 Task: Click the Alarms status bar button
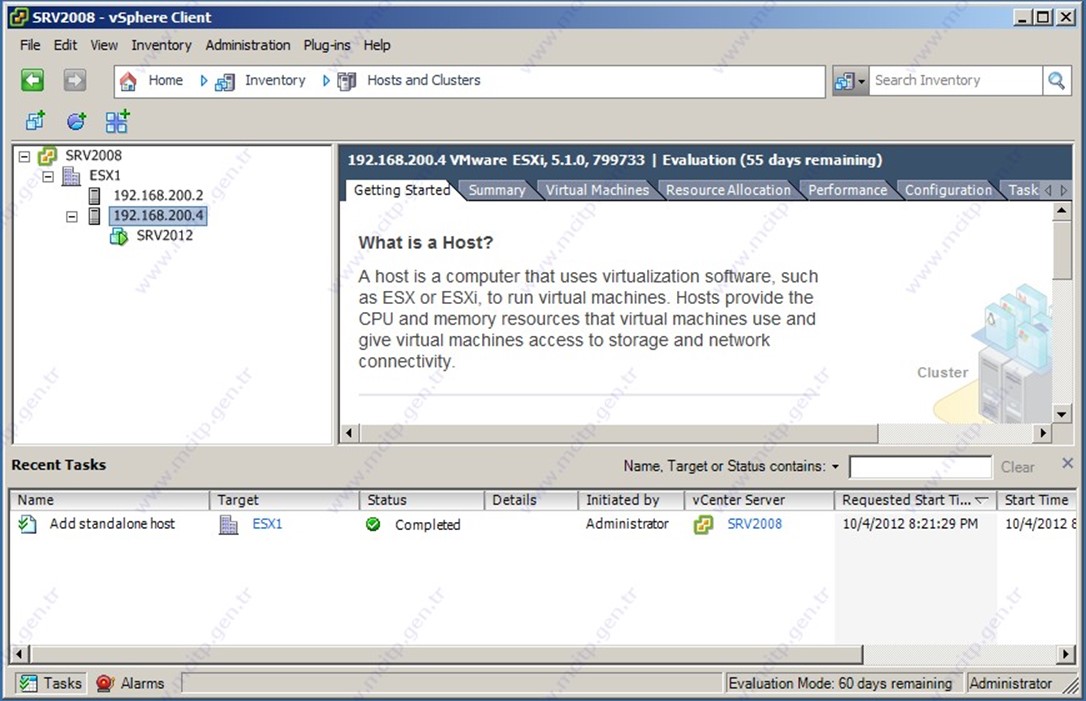(x=131, y=684)
